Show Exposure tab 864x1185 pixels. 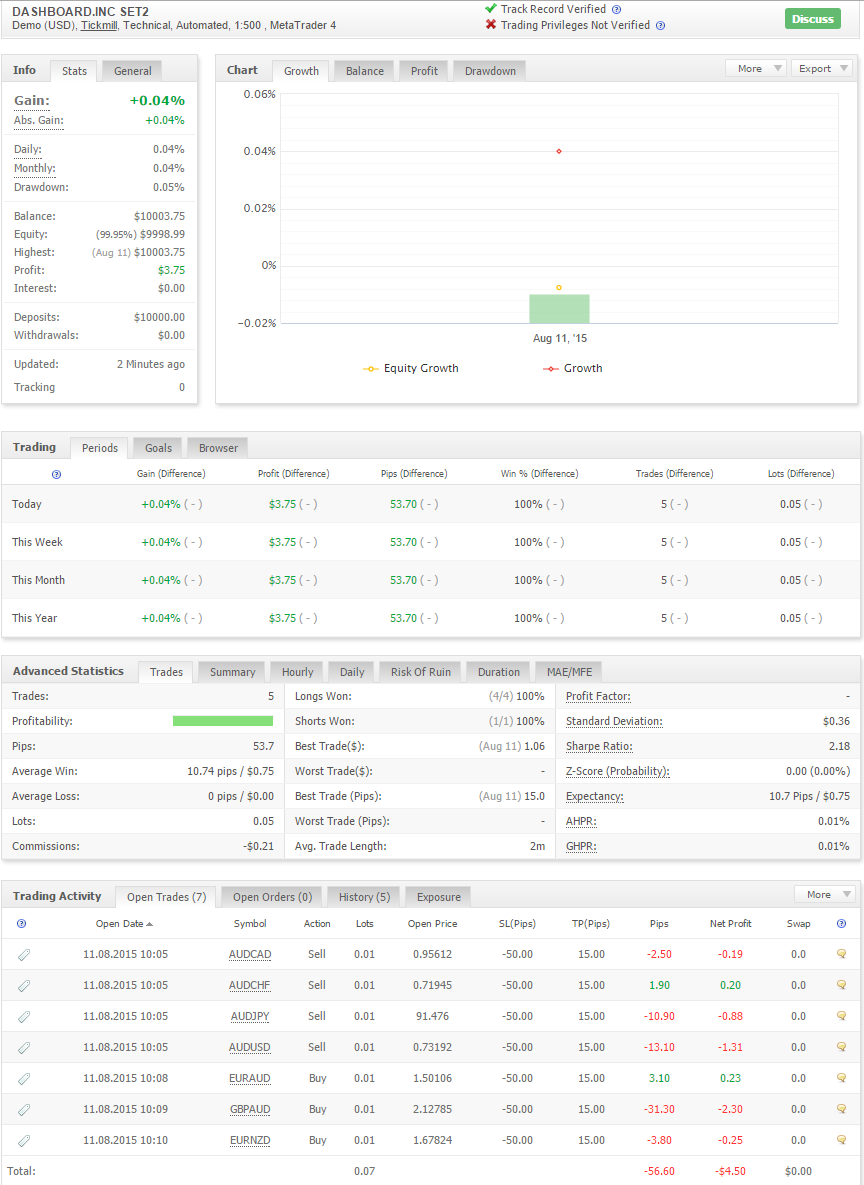(438, 897)
